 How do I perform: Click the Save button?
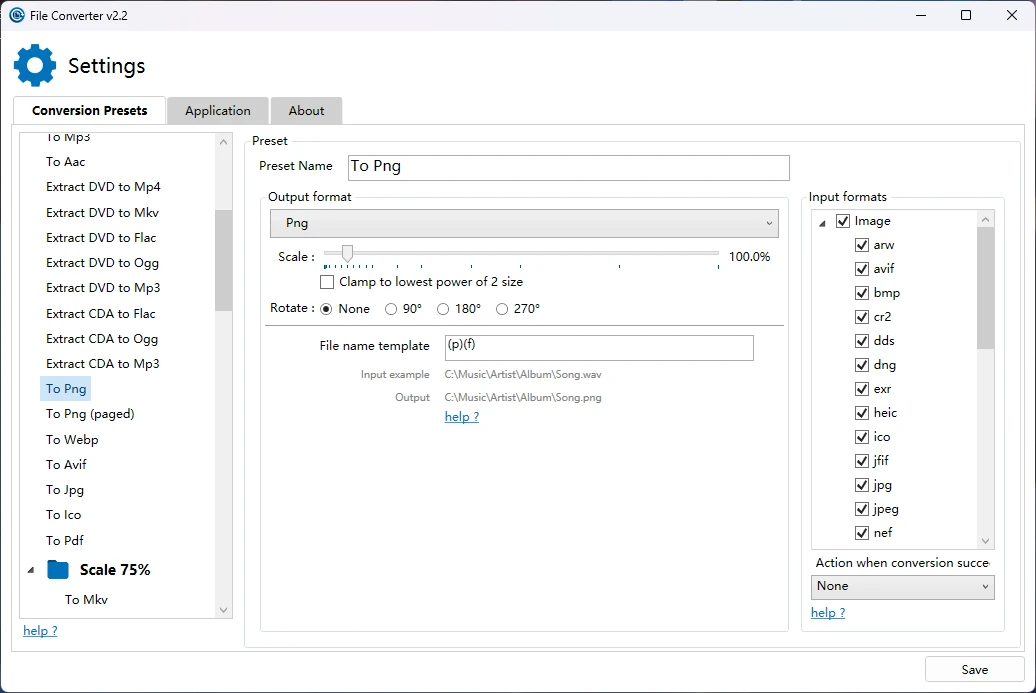pyautogui.click(x=975, y=669)
